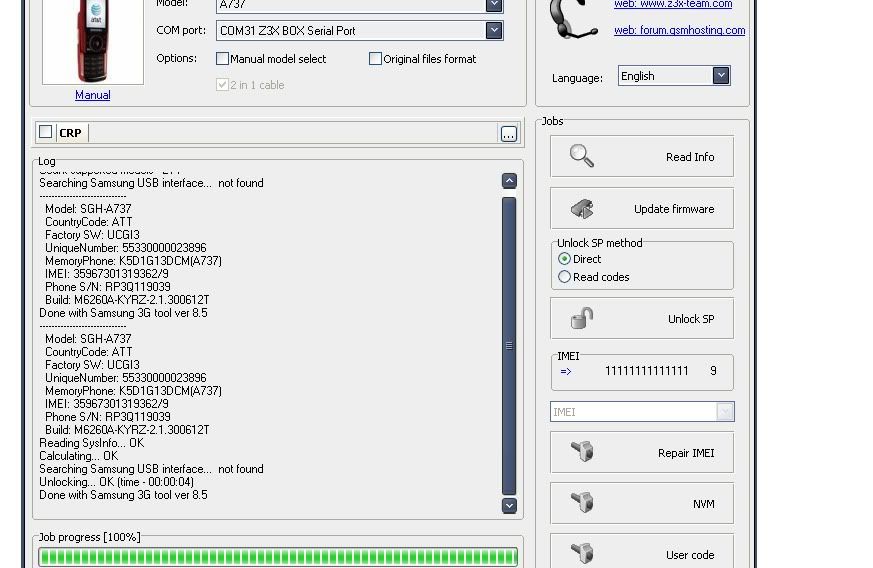The height and width of the screenshot is (568, 873).
Task: Open the Manual link under phone image
Action: pos(92,95)
